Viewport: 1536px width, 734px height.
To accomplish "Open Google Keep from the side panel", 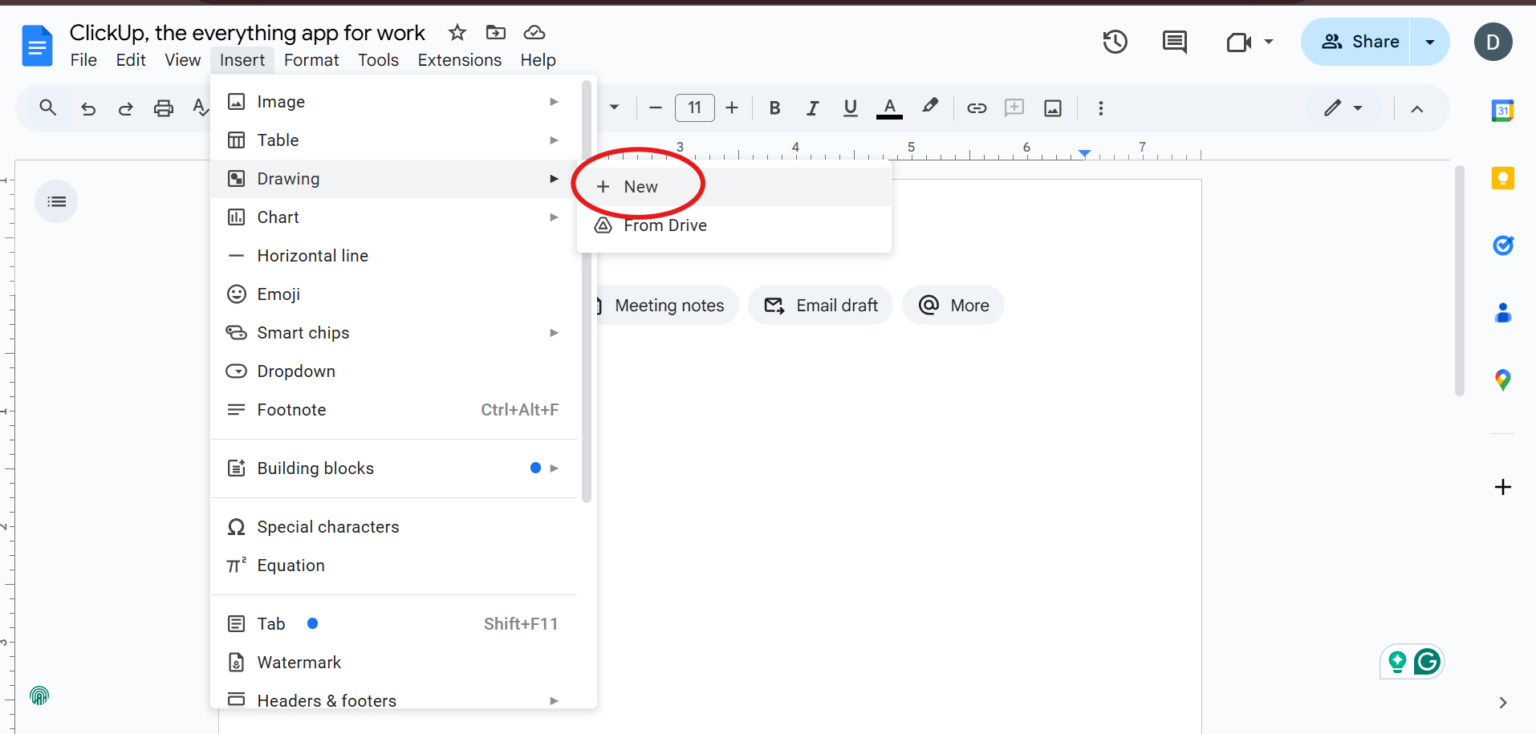I will pyautogui.click(x=1502, y=177).
